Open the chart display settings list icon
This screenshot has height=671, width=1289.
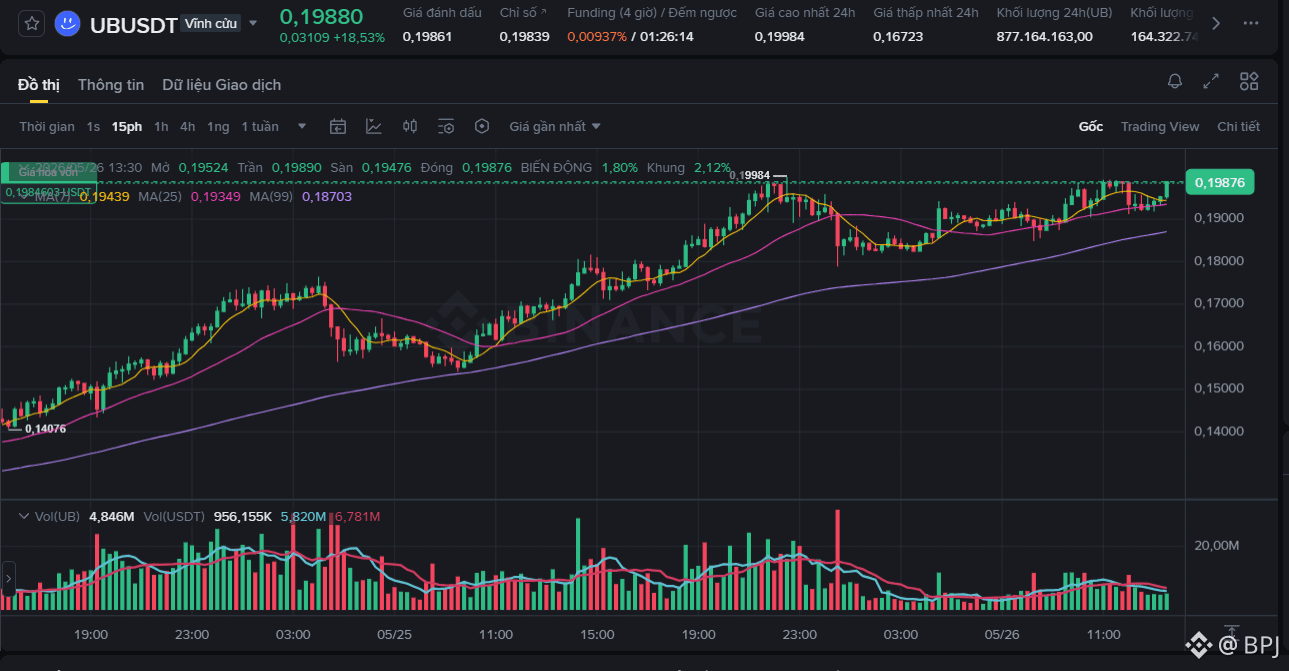(446, 126)
